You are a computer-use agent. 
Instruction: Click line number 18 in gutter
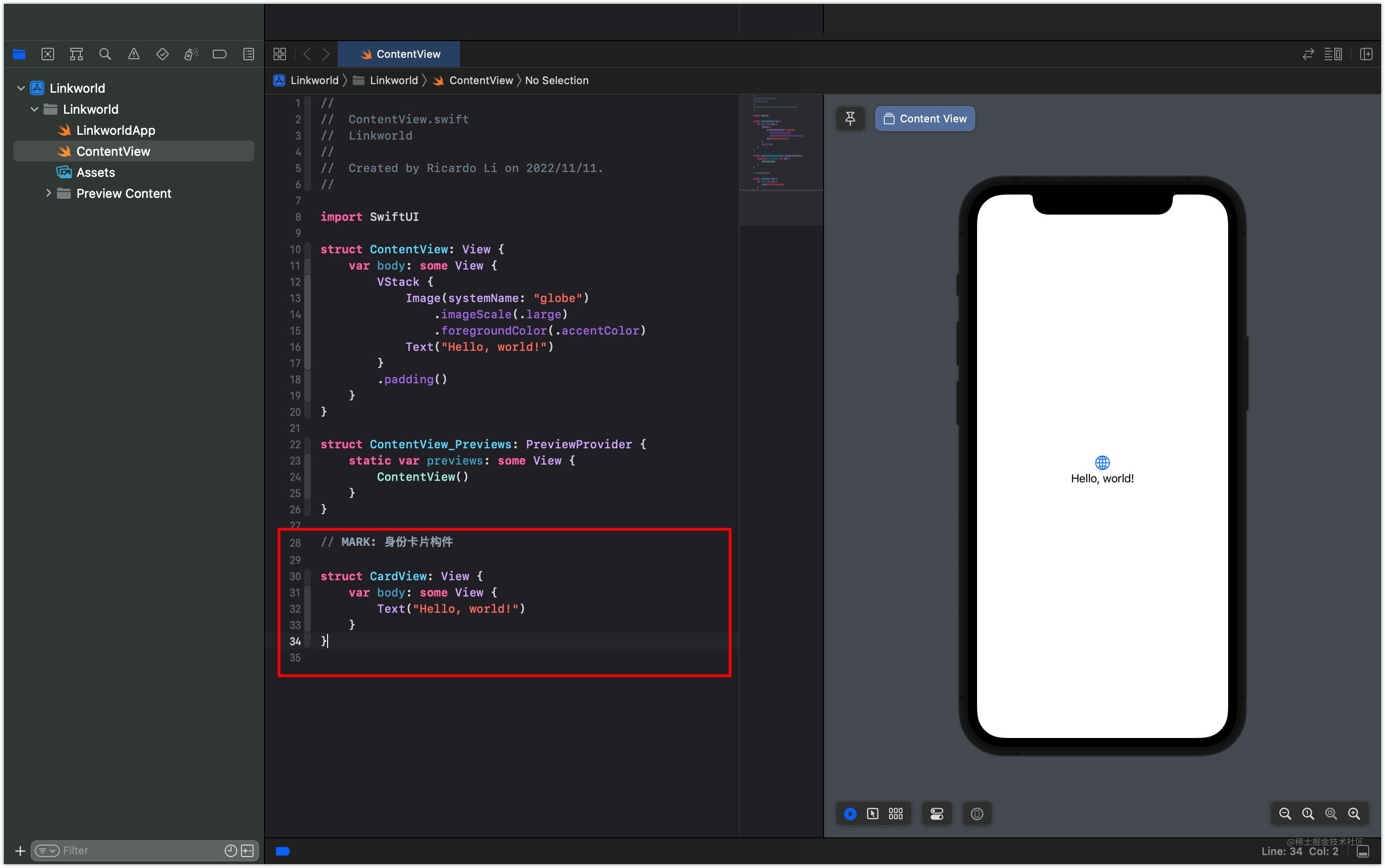pos(295,380)
